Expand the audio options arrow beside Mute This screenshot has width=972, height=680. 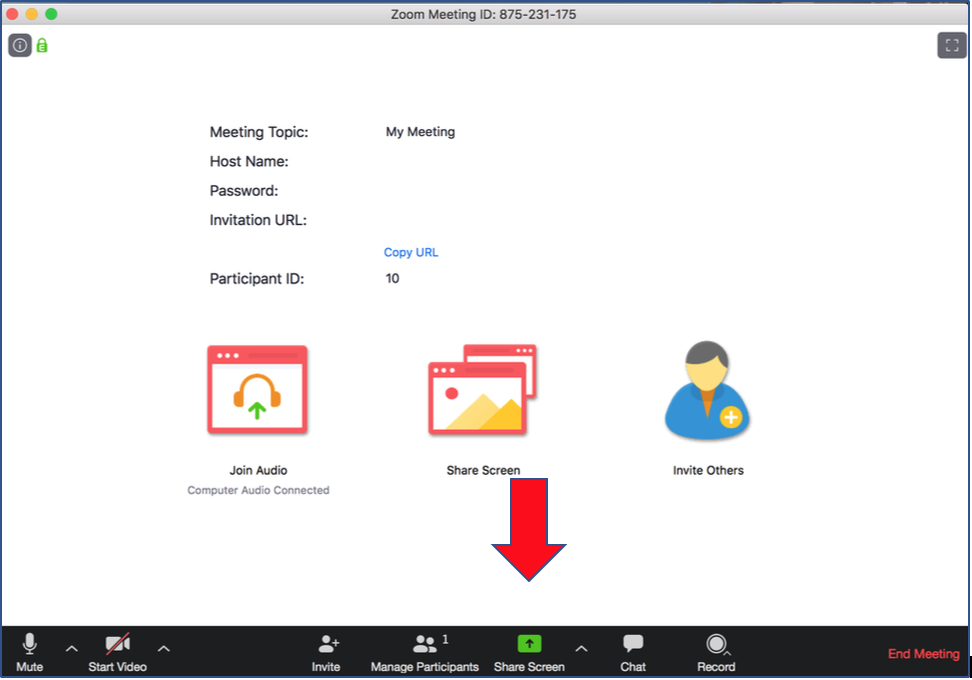pyautogui.click(x=72, y=649)
